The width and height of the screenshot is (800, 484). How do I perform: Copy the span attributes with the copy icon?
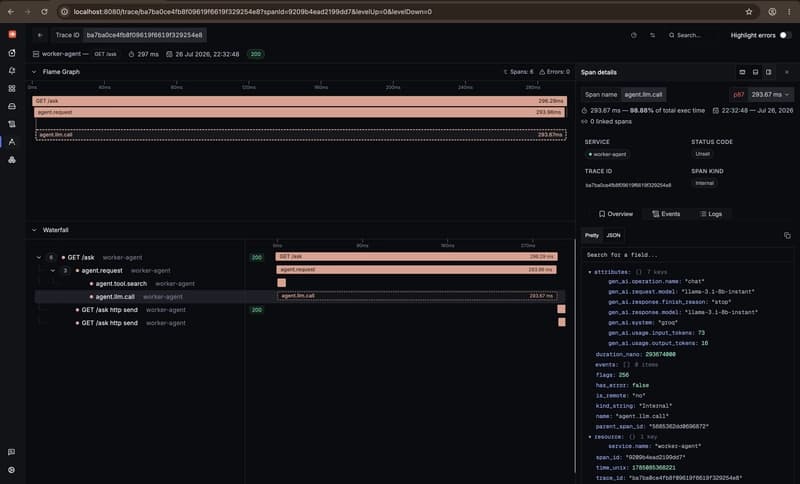(787, 235)
